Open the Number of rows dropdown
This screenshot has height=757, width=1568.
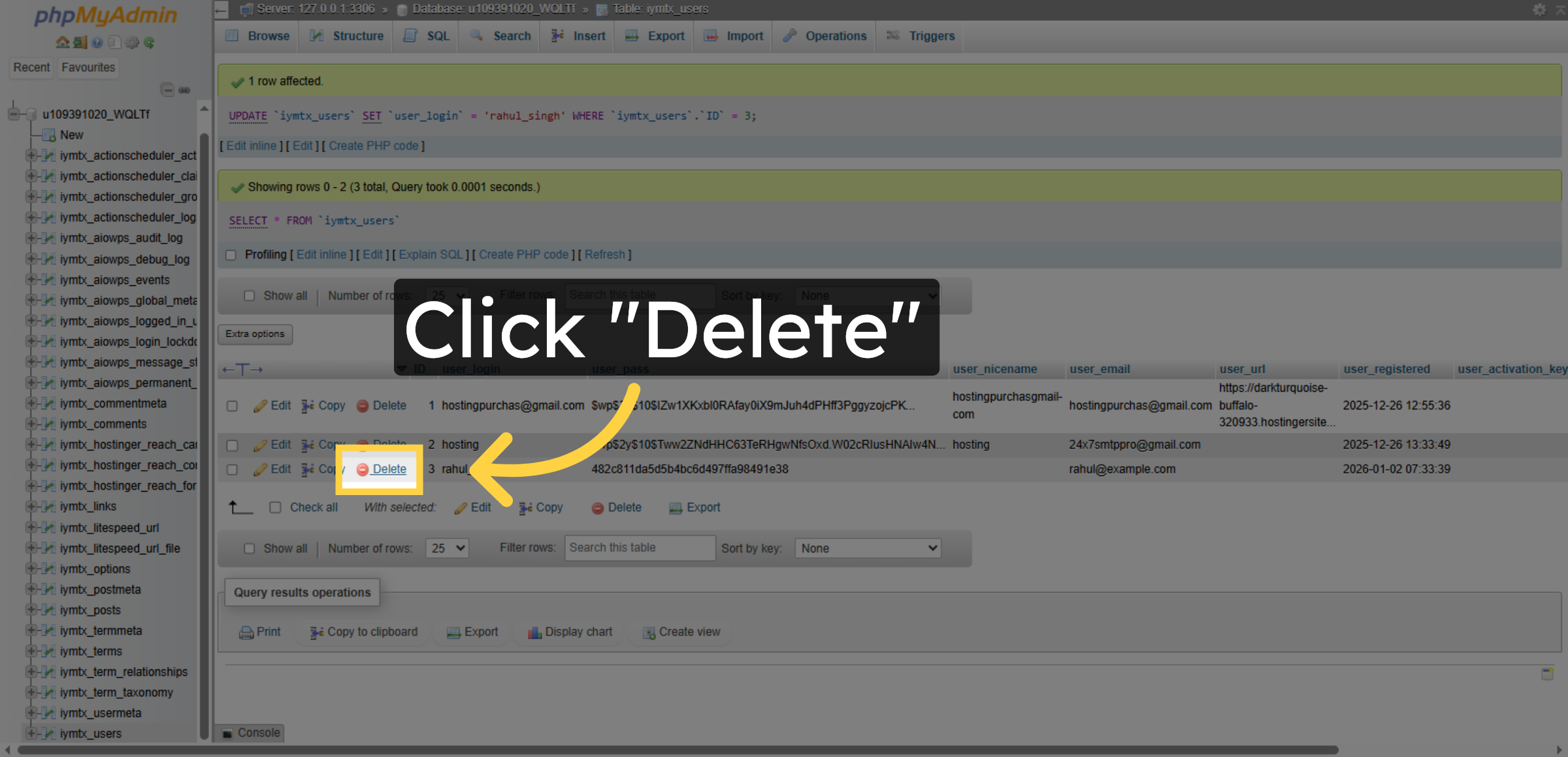(x=447, y=548)
